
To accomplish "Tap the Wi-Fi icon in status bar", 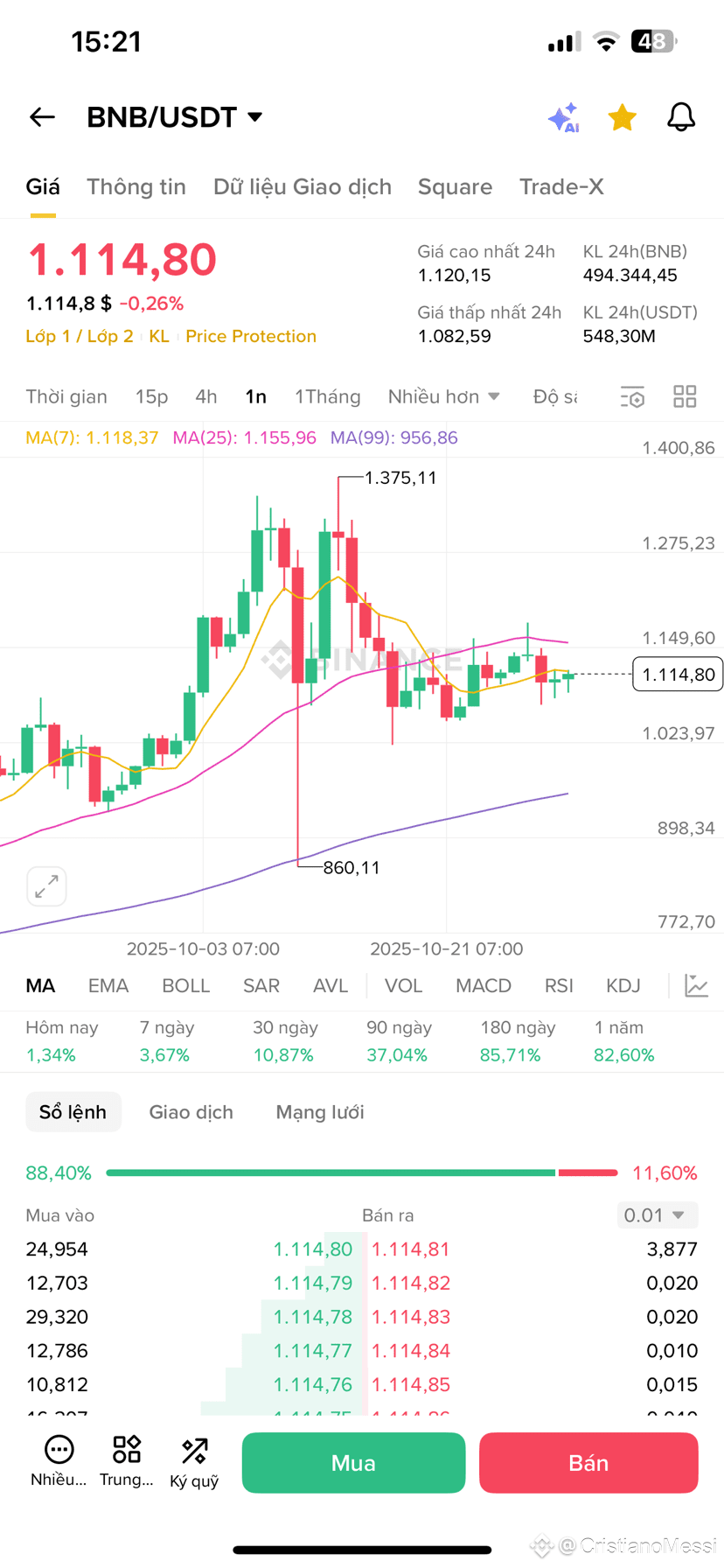I will [606, 41].
